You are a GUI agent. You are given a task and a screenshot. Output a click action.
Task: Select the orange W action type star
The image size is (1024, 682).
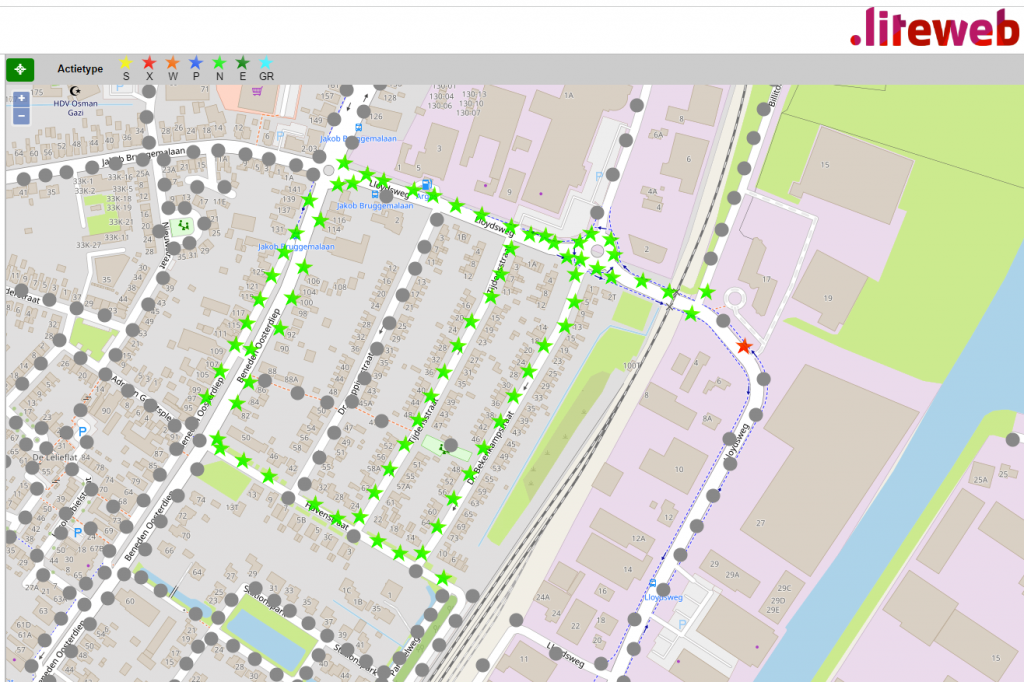tap(173, 64)
